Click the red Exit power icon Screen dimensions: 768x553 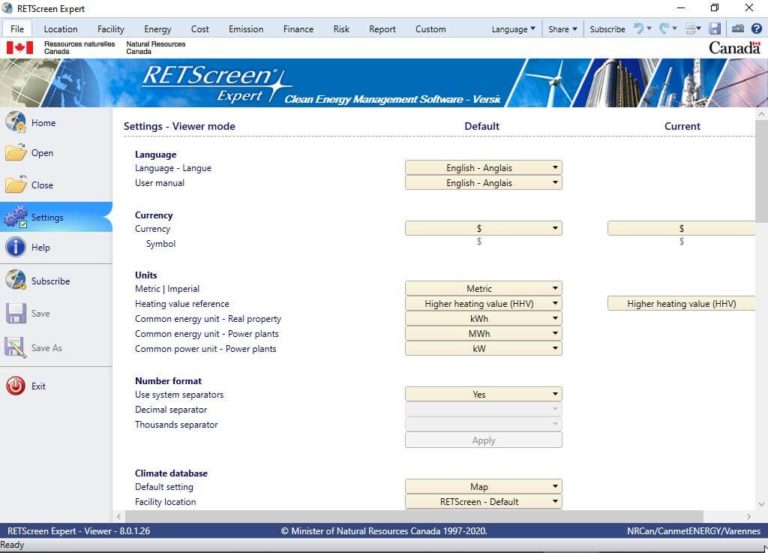coord(16,386)
